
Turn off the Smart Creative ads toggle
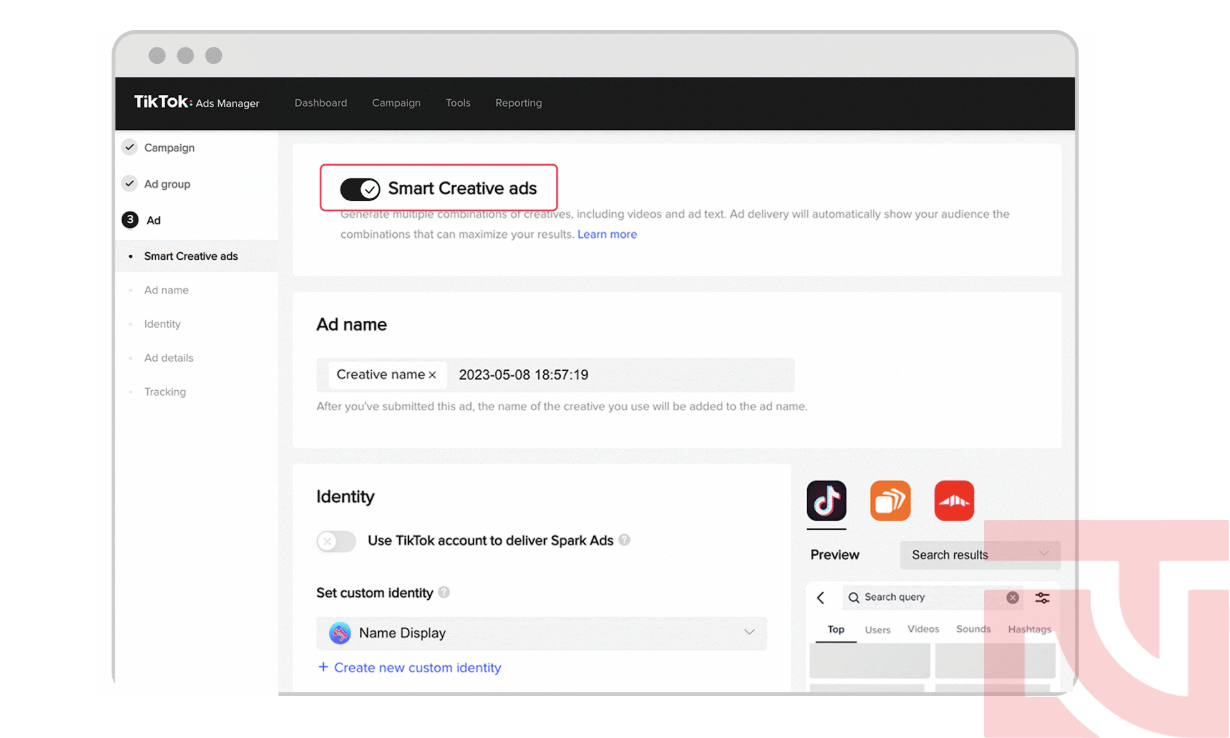click(360, 189)
